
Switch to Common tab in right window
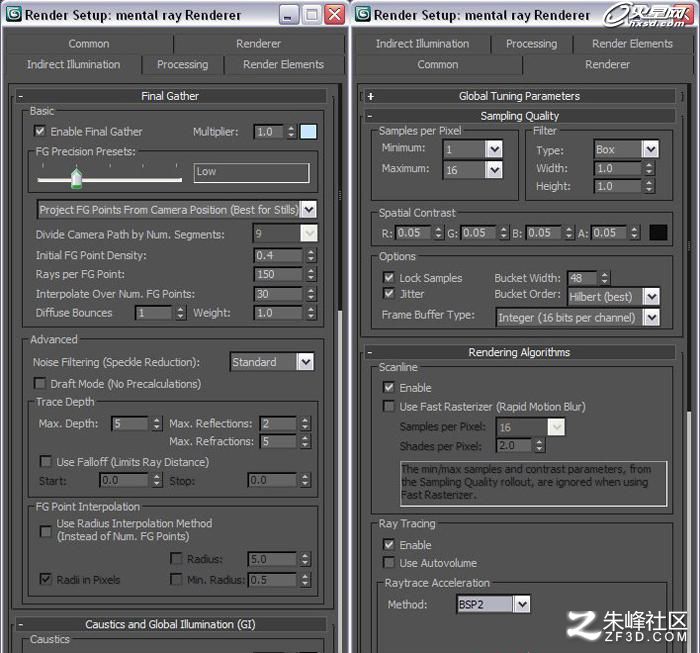click(x=438, y=64)
